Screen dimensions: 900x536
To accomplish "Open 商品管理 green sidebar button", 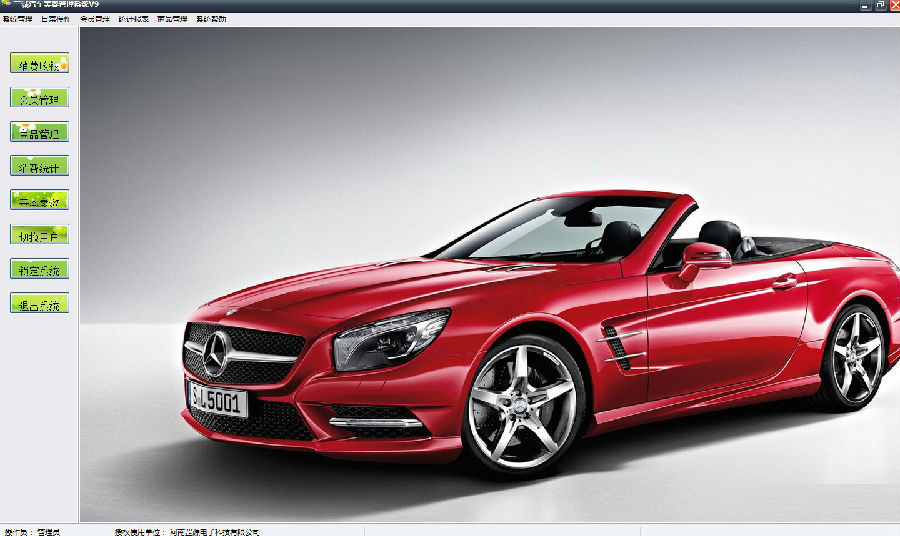I will (40, 132).
